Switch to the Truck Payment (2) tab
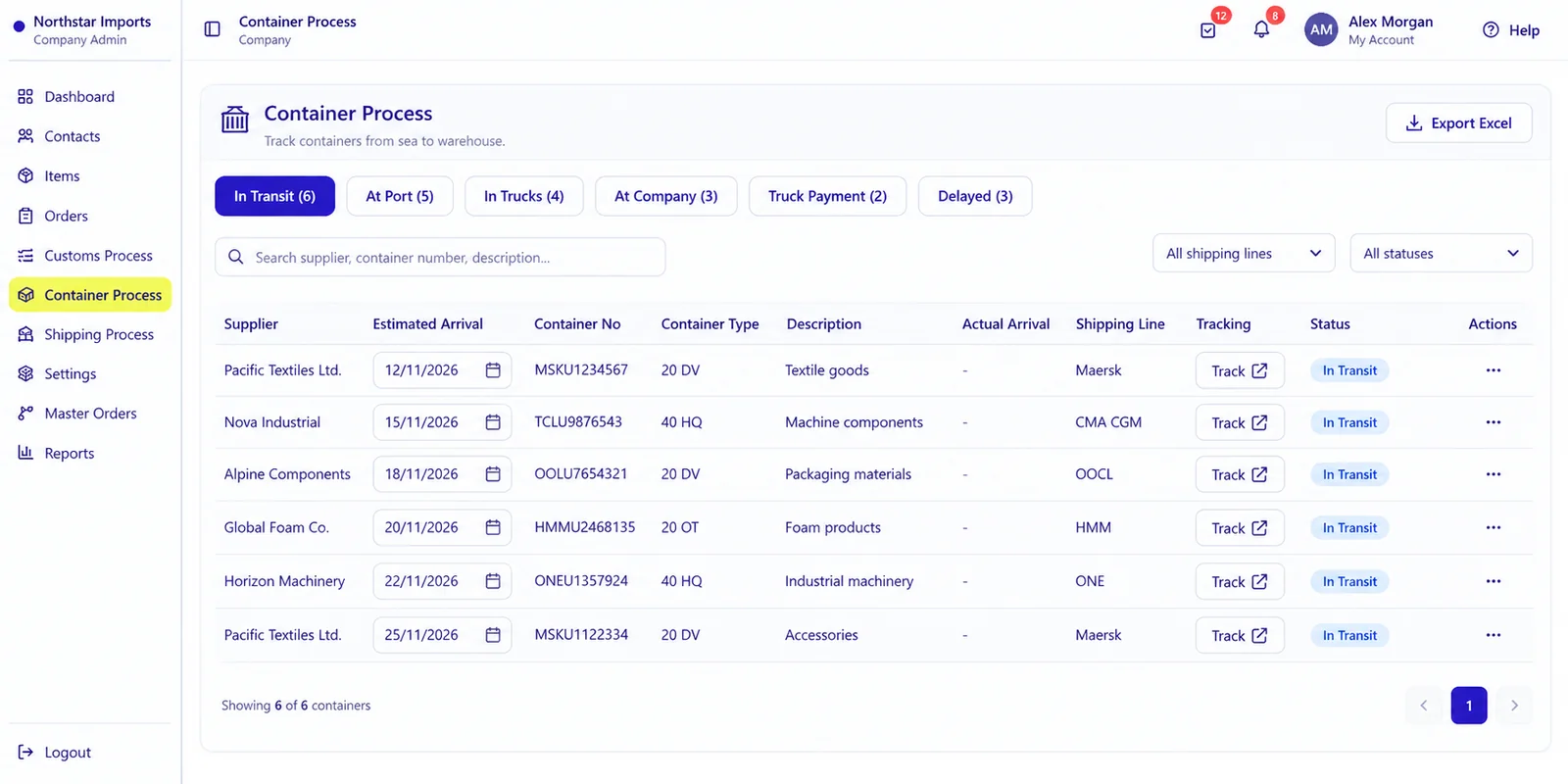Image resolution: width=1568 pixels, height=784 pixels. (827, 196)
